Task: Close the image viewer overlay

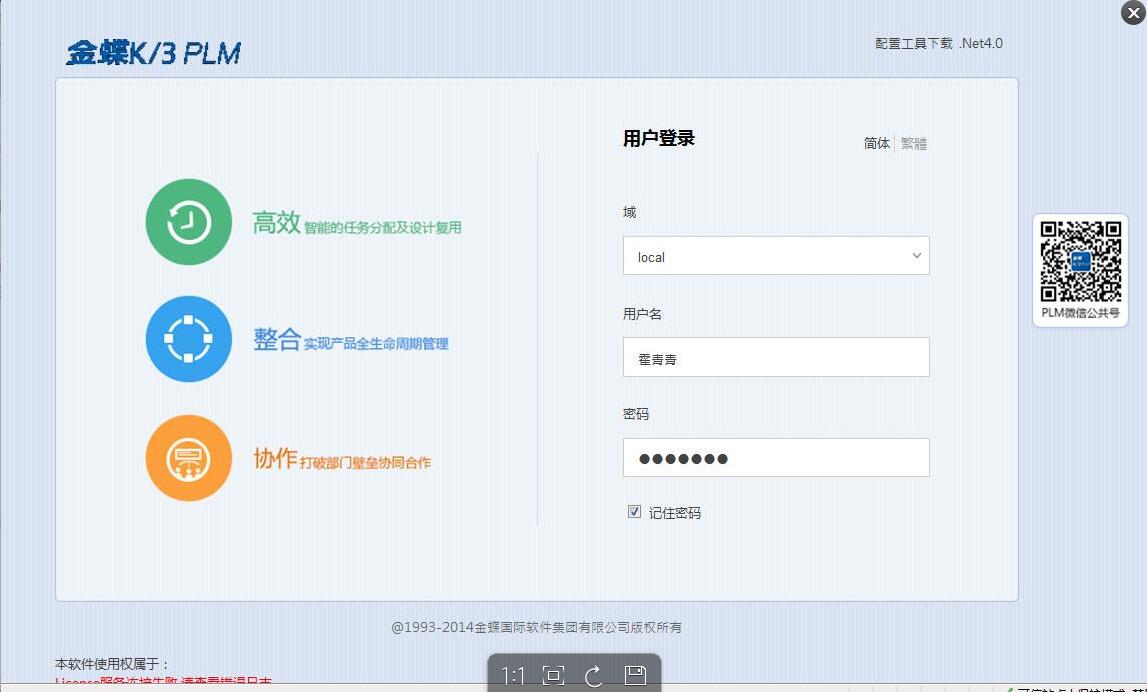Action: (1133, 12)
